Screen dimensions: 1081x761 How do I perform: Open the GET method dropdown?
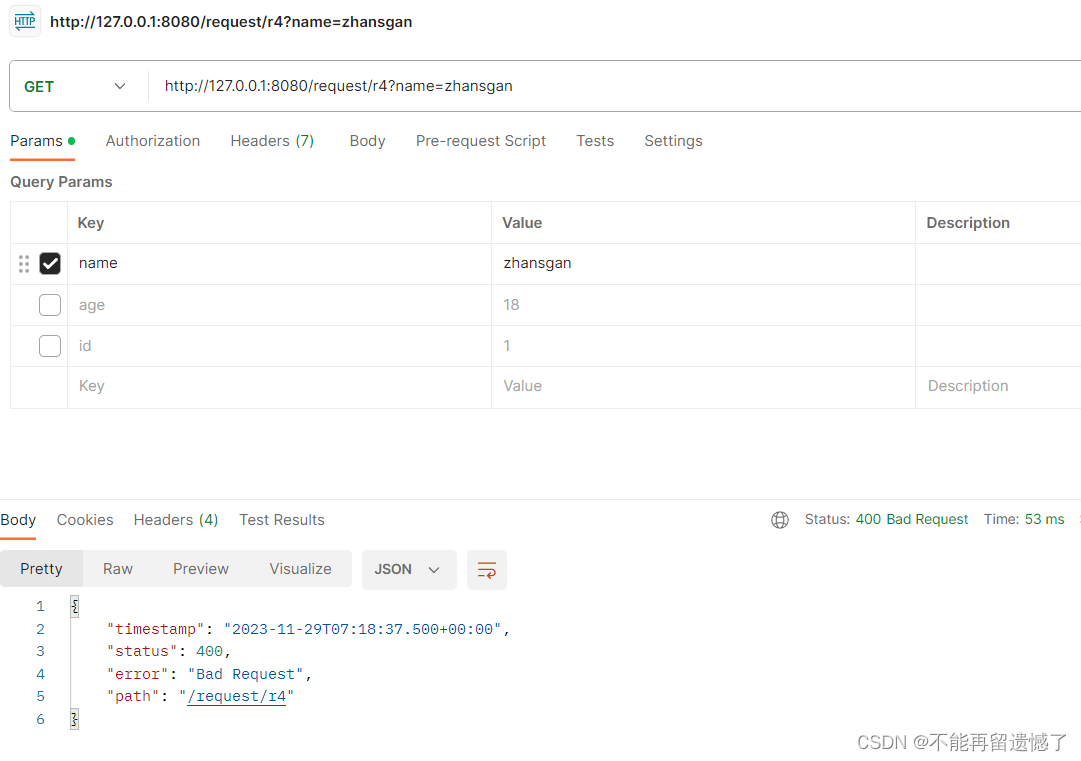[74, 86]
